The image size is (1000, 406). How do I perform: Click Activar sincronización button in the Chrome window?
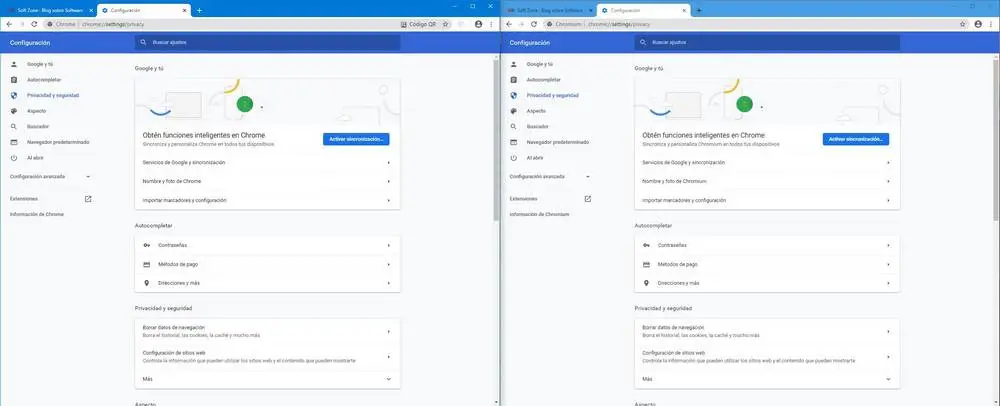tap(356, 139)
